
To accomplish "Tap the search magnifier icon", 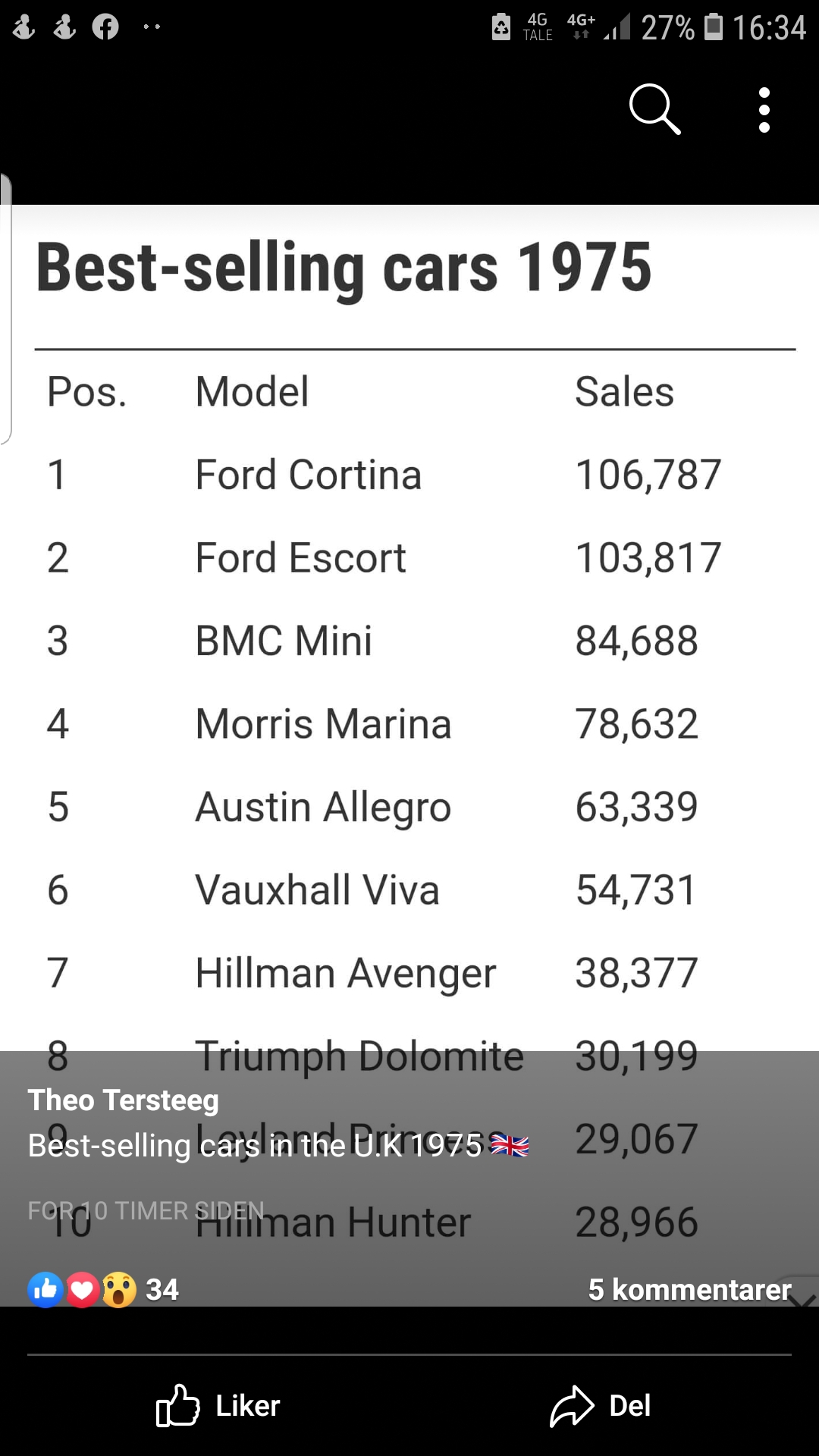I will click(x=654, y=110).
